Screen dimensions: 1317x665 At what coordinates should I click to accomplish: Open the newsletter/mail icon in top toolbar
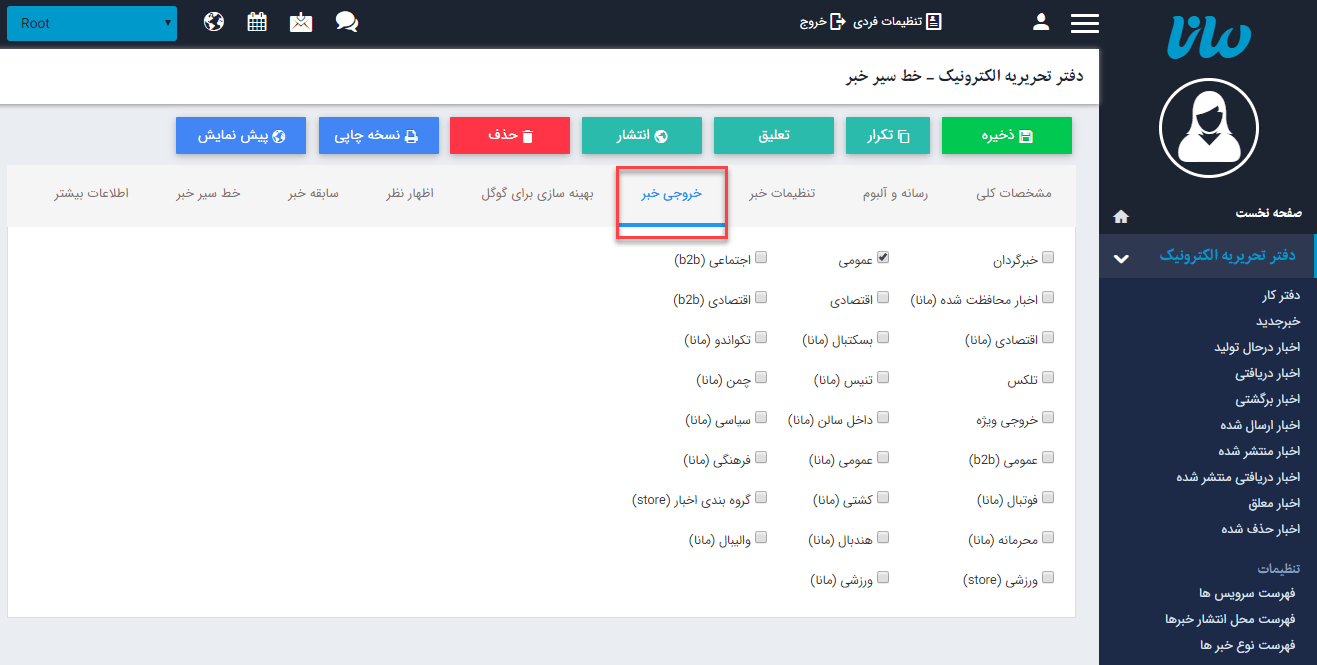click(301, 20)
